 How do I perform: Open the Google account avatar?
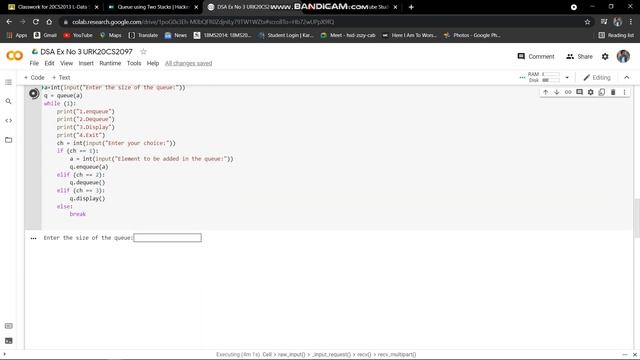click(623, 56)
